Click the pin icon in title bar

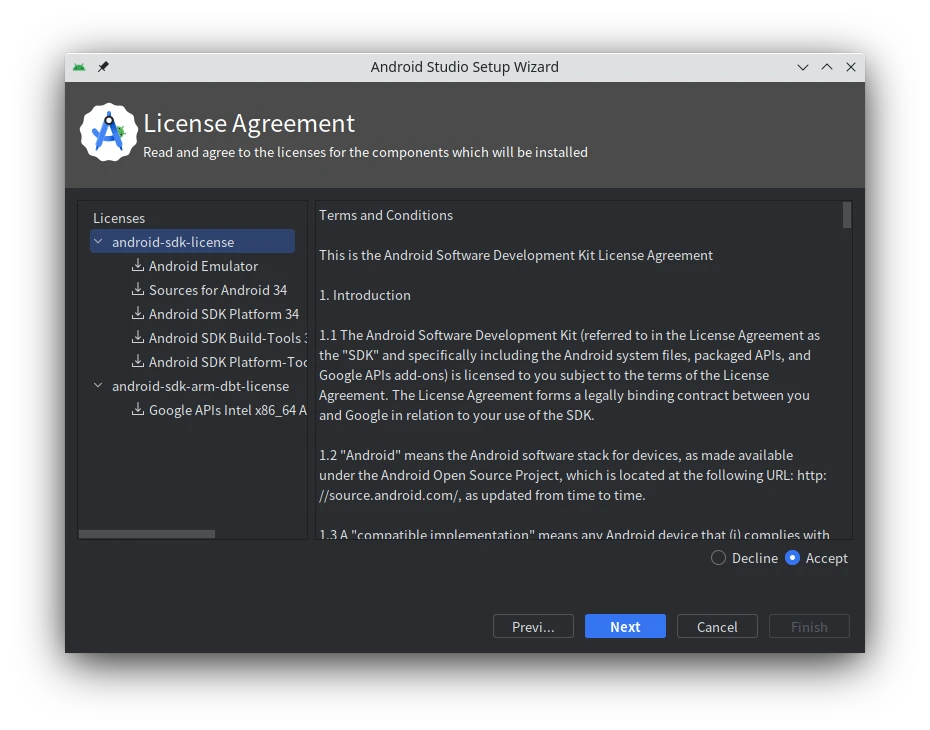103,67
